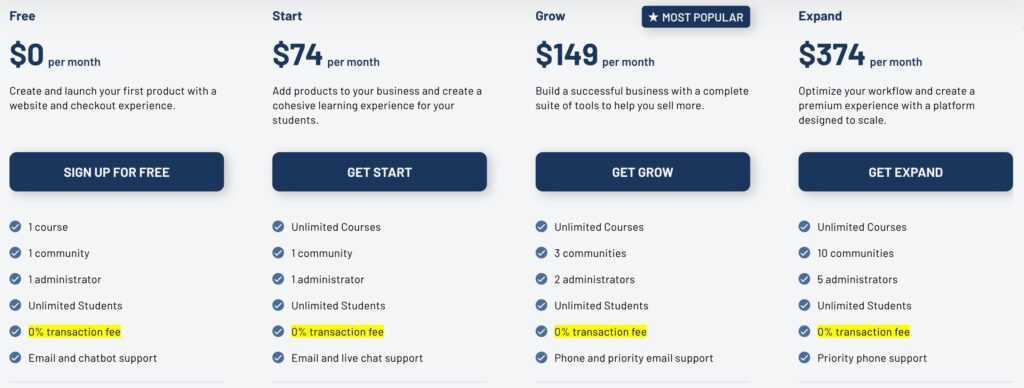The image size is (1024, 388).
Task: Click the '$149 per month' Grow price
Action: tap(594, 55)
